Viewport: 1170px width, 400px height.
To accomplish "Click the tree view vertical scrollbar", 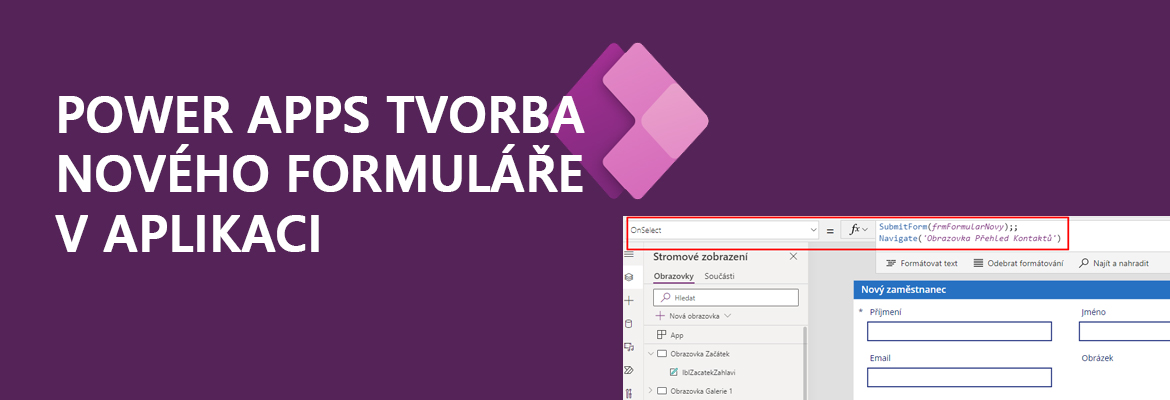I will click(x=804, y=363).
